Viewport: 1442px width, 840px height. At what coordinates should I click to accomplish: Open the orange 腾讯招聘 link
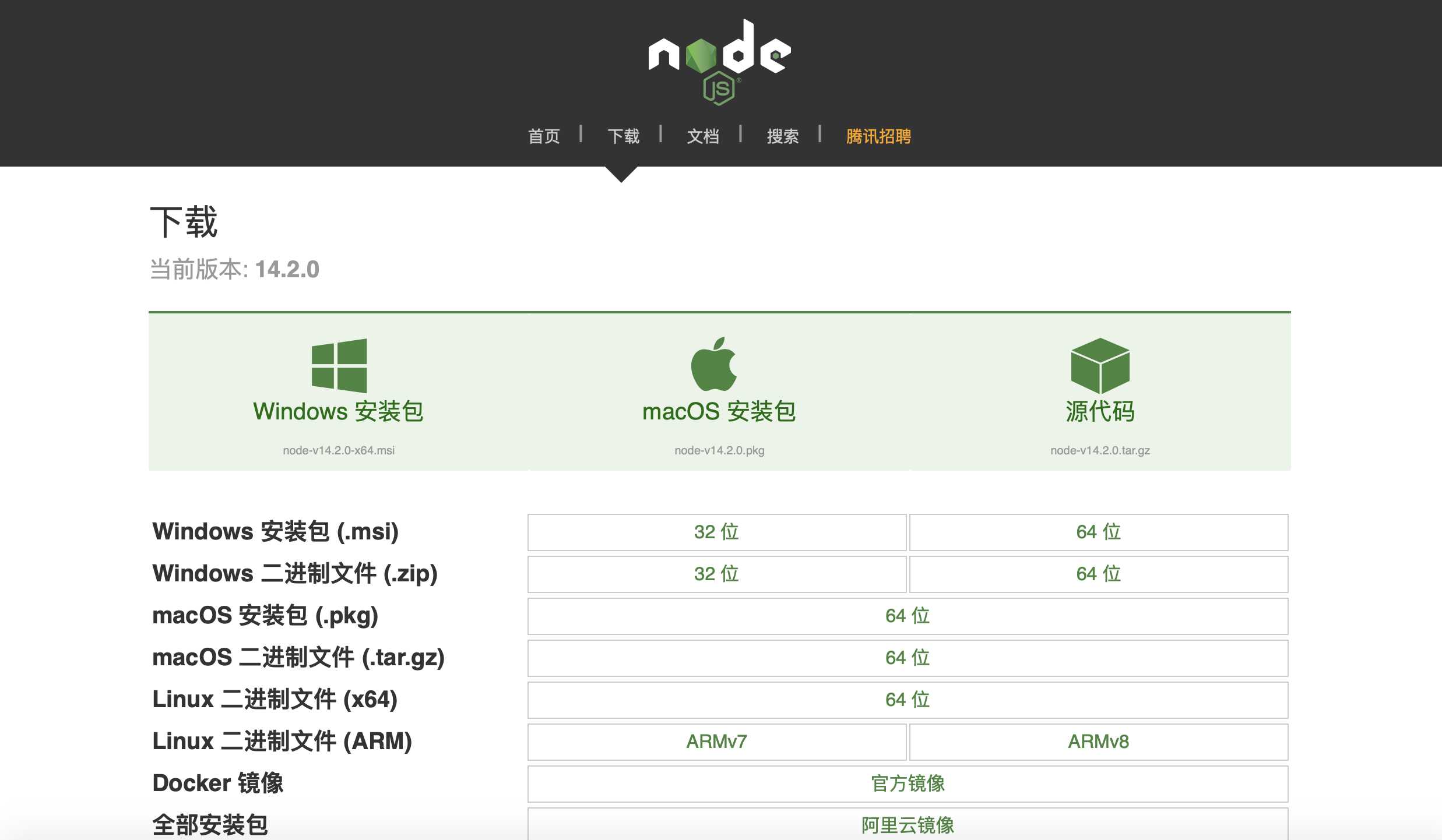point(878,136)
